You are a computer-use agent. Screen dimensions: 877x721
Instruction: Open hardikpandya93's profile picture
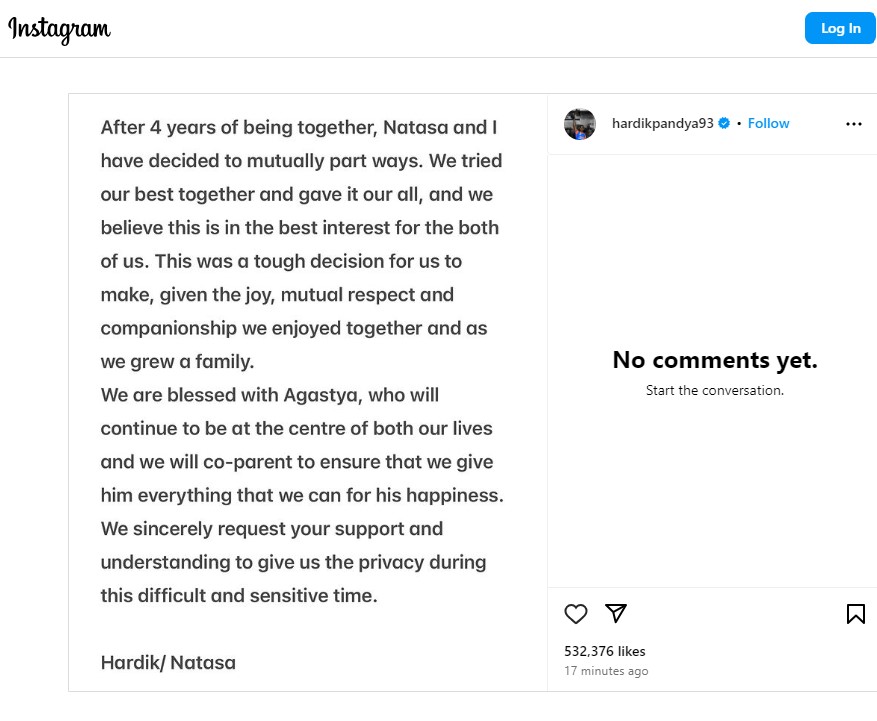click(579, 124)
